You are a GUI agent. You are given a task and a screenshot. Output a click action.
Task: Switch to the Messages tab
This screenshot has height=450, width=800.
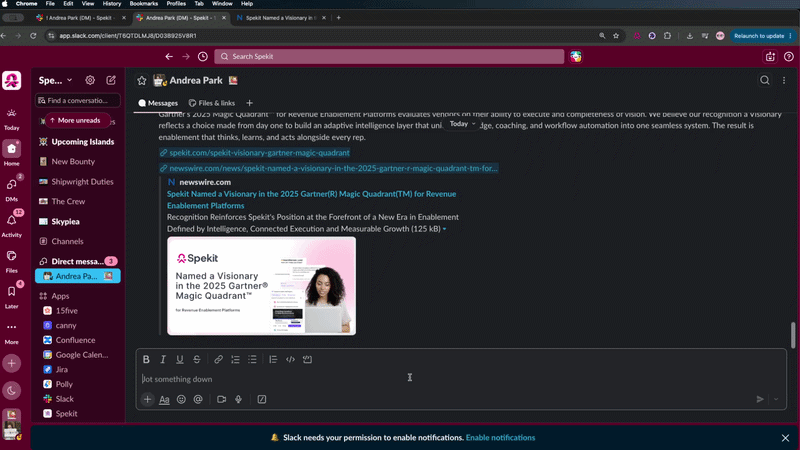tap(158, 103)
